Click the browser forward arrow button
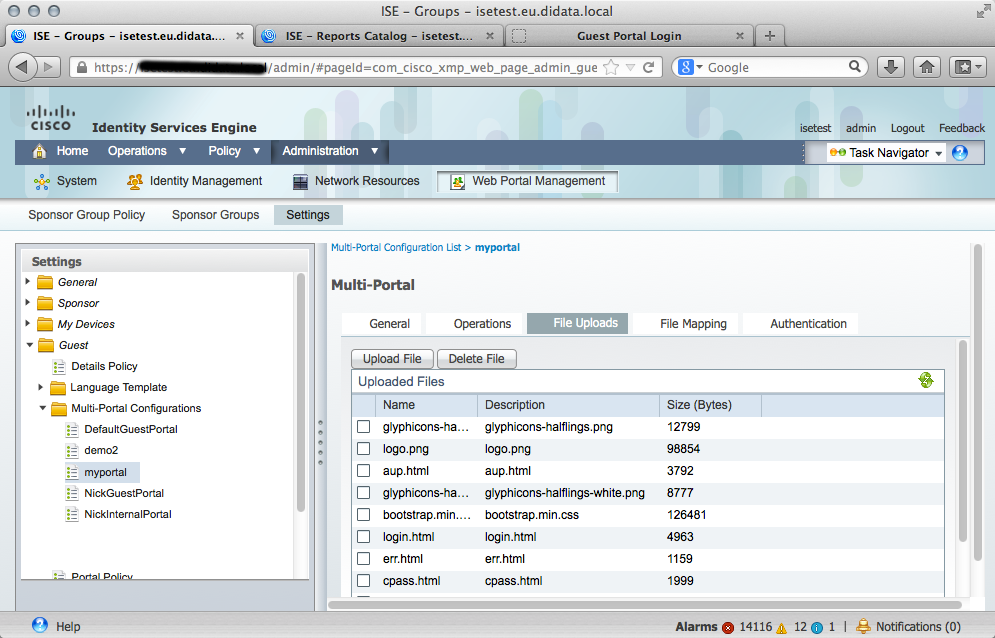Screen dimensions: 995x638 tap(48, 67)
